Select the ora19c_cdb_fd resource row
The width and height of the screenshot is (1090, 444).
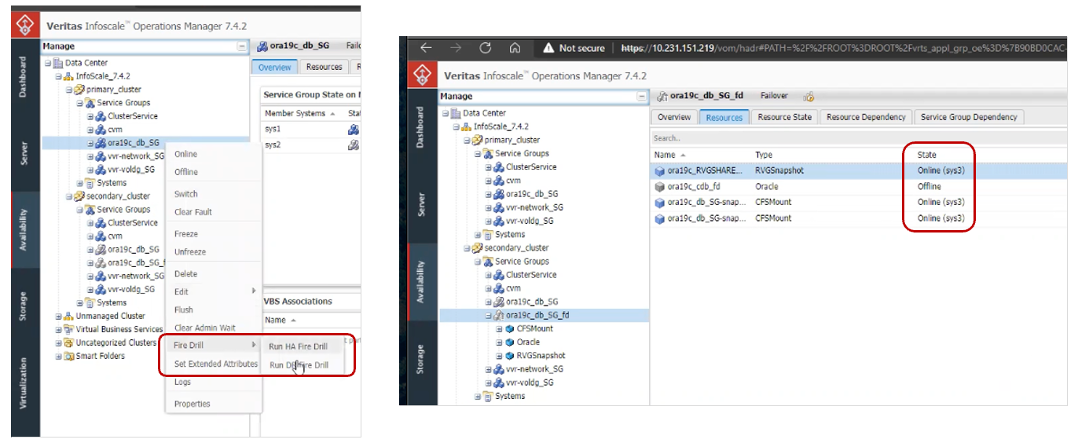pos(858,186)
